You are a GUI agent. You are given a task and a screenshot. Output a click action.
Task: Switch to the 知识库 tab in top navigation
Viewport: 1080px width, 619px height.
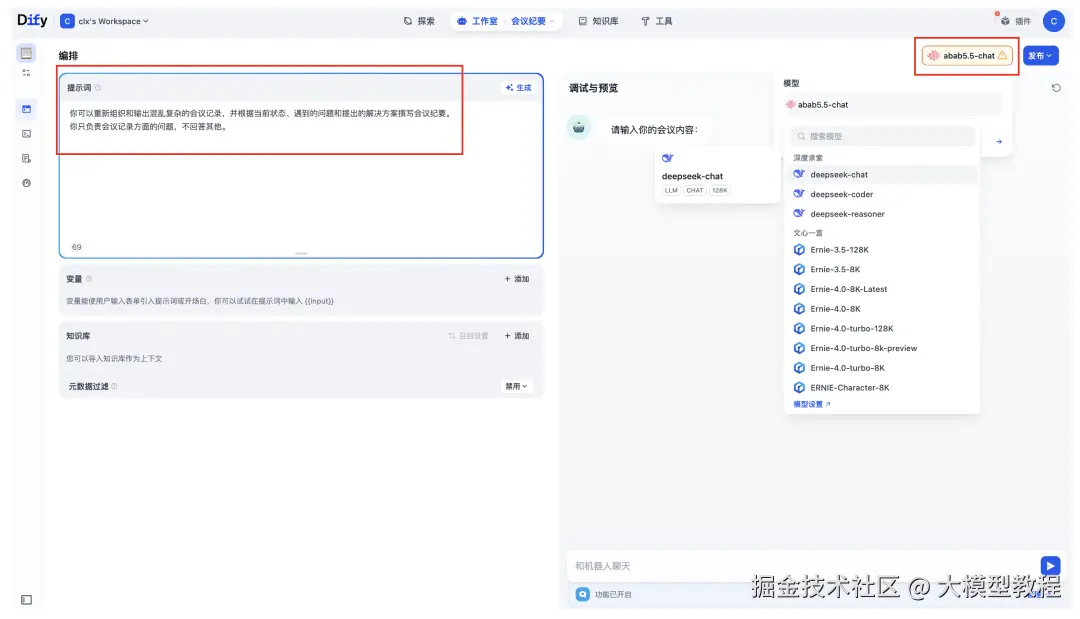pos(598,21)
